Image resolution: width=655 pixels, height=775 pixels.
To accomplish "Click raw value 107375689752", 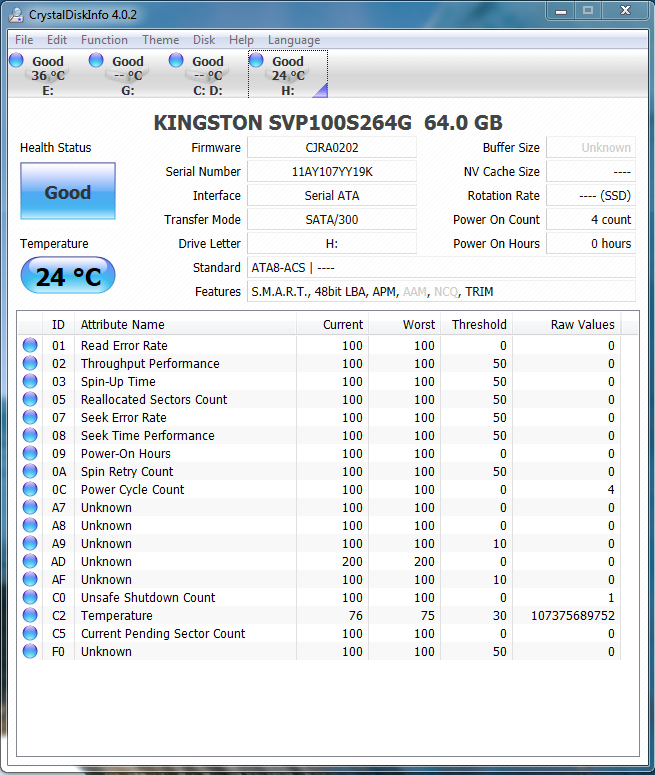I will click(x=573, y=615).
